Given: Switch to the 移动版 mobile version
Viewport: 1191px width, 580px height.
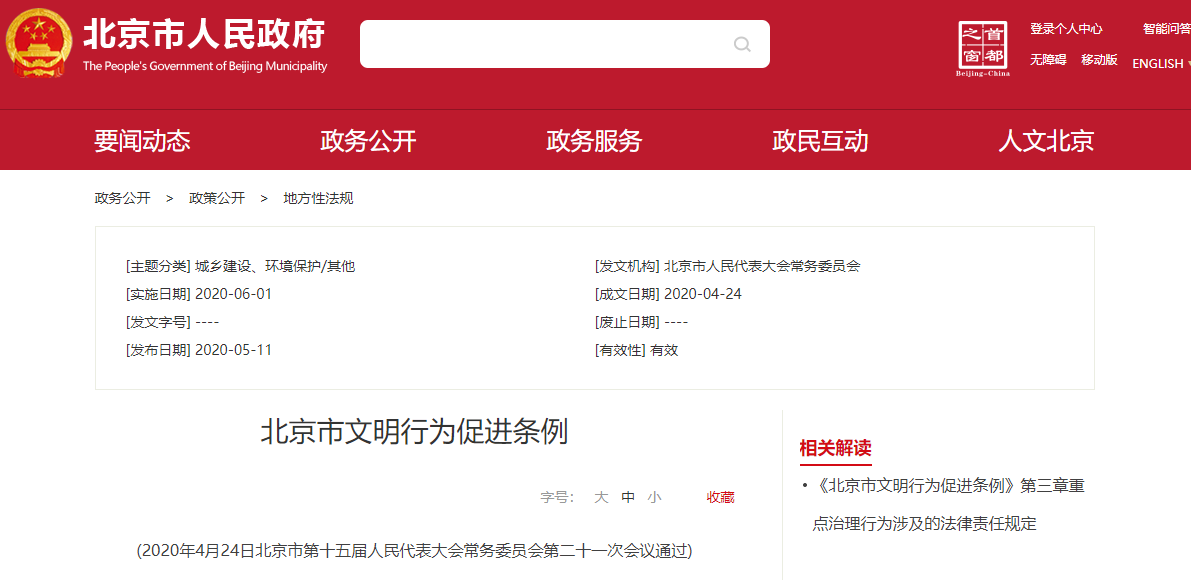Looking at the screenshot, I should (1099, 60).
